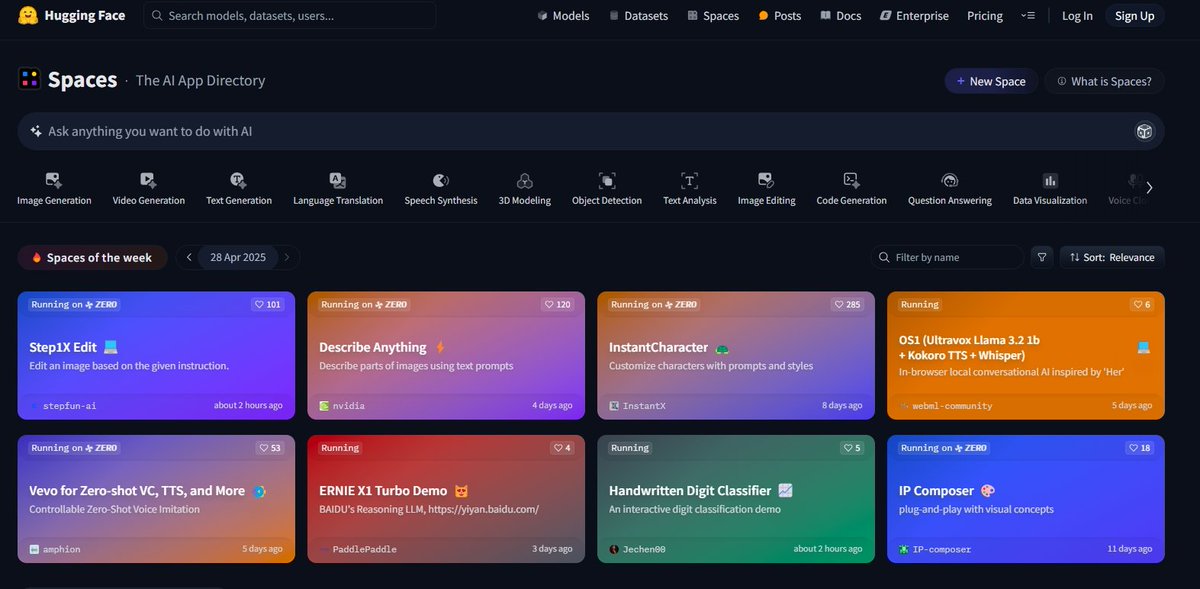Like ERNIE X1 Turbo Demo (4 likes)
This screenshot has width=1200, height=589.
[563, 448]
